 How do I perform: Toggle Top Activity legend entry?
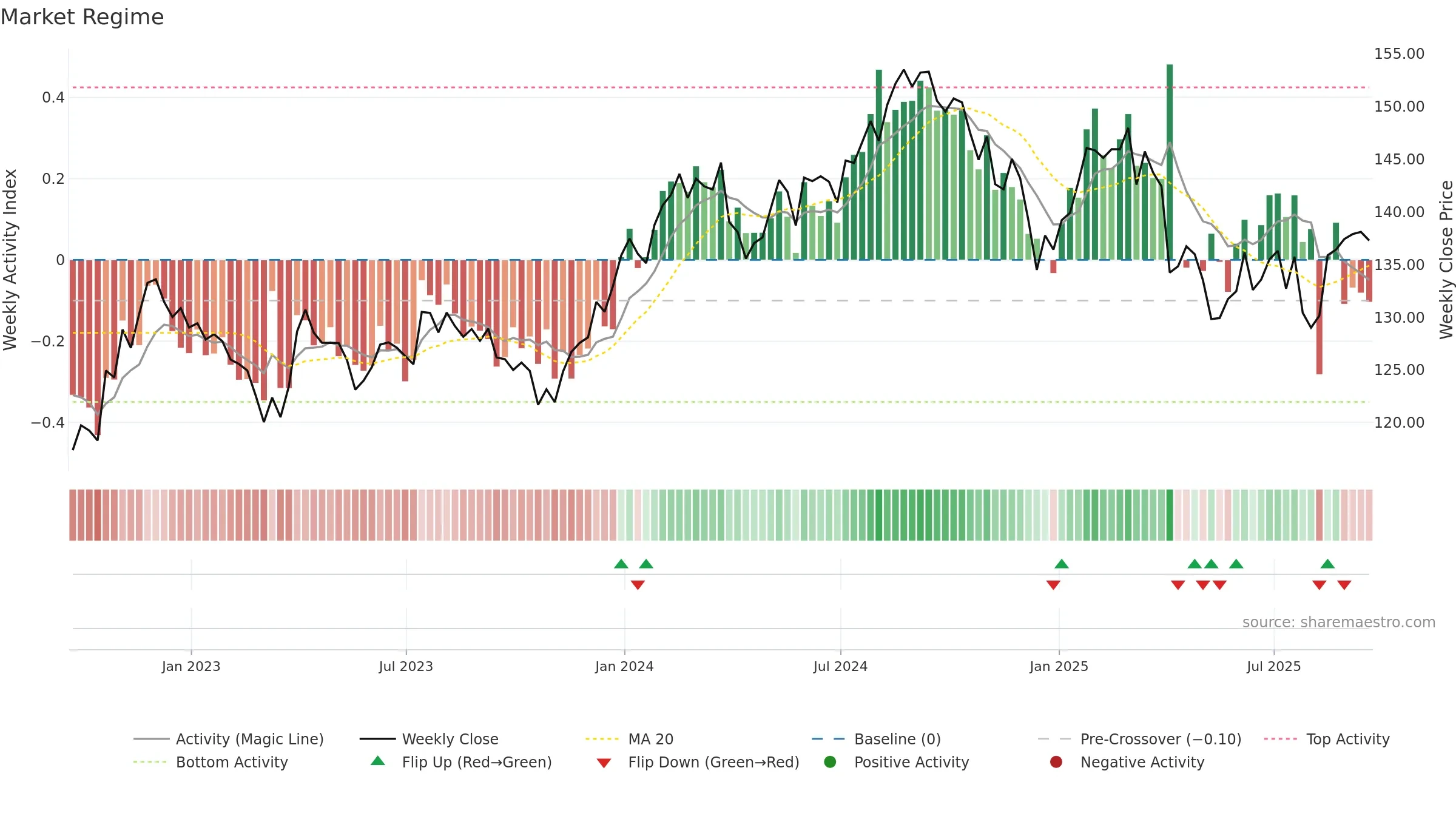point(1327,739)
